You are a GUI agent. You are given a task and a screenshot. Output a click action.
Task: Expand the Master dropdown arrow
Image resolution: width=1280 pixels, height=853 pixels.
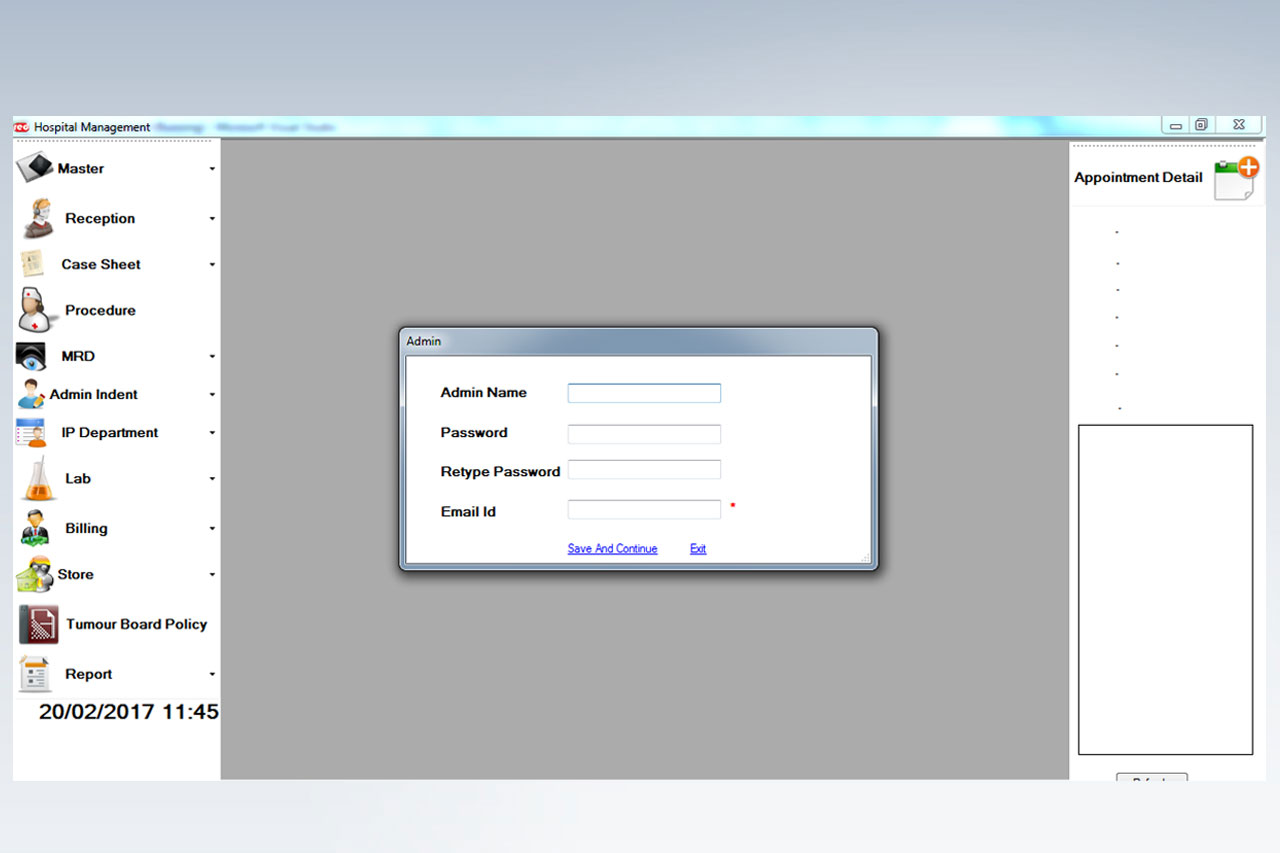pyautogui.click(x=212, y=169)
